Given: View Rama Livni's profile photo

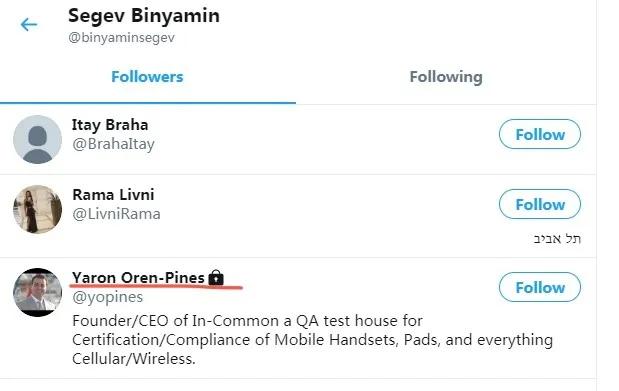Looking at the screenshot, I should [38, 209].
